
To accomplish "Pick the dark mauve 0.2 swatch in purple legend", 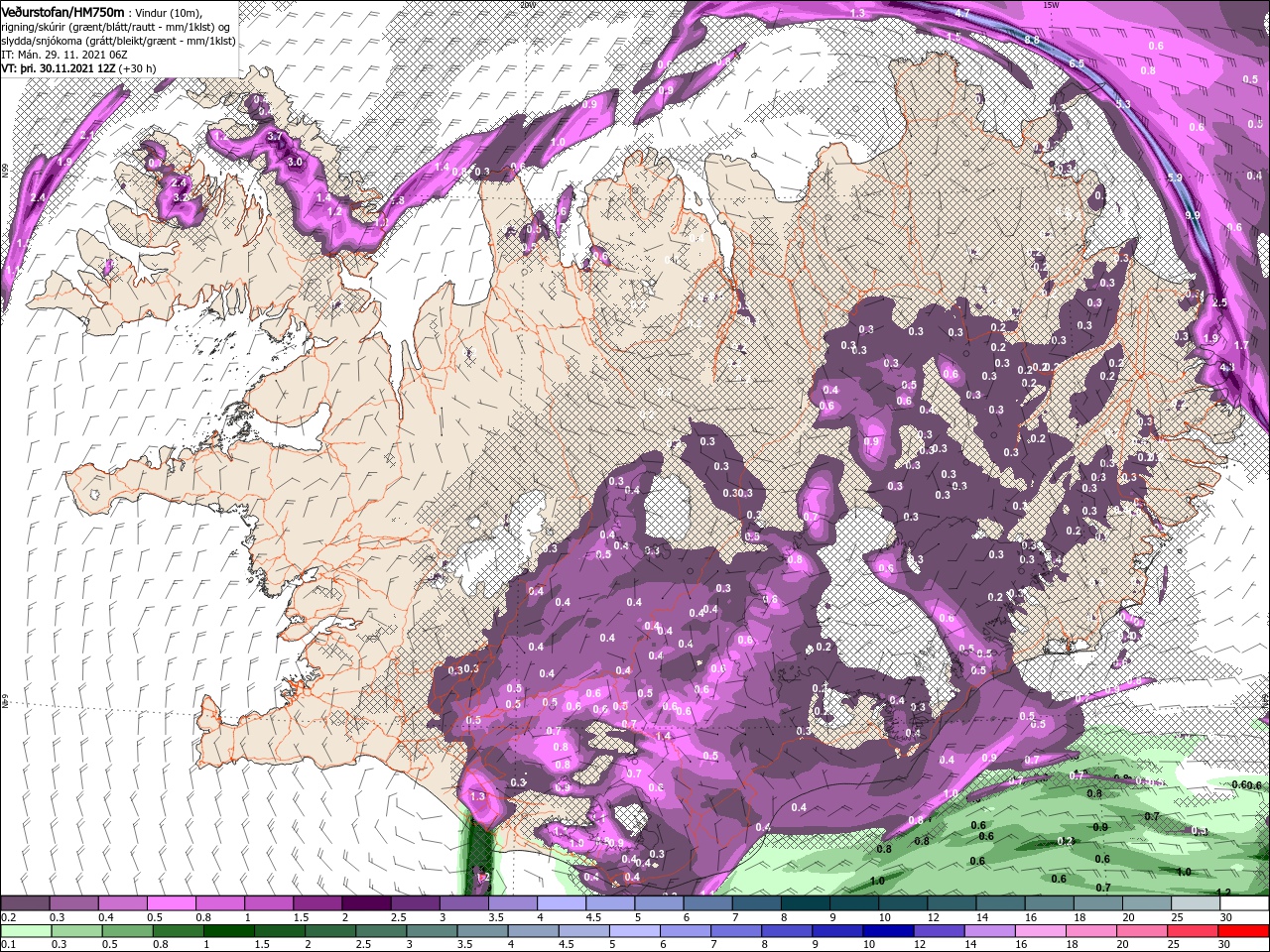I will point(25,903).
